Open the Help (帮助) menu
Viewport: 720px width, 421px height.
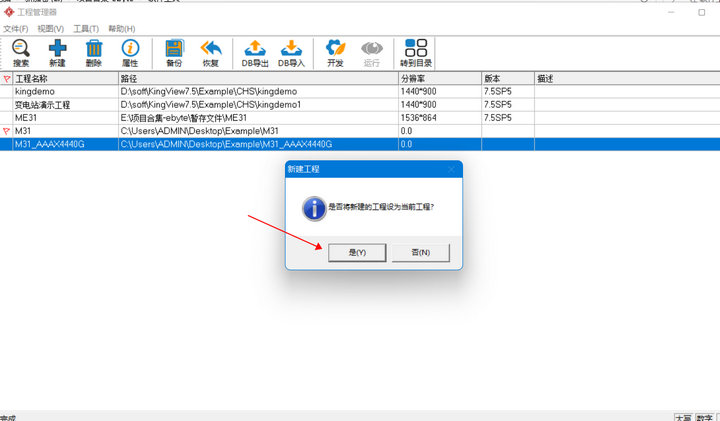point(121,29)
